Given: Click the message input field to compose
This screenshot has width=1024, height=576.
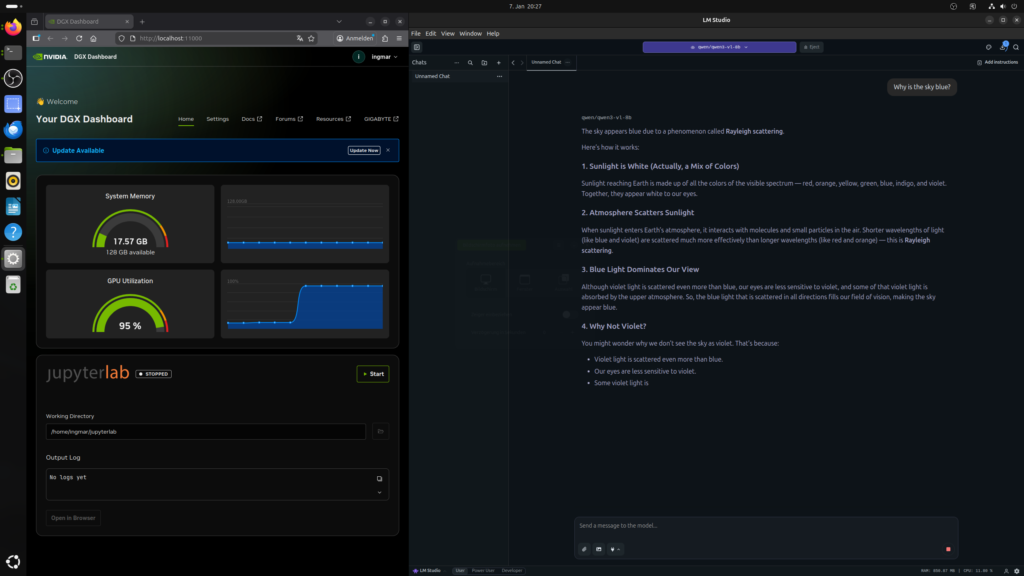Looking at the screenshot, I should (x=760, y=524).
